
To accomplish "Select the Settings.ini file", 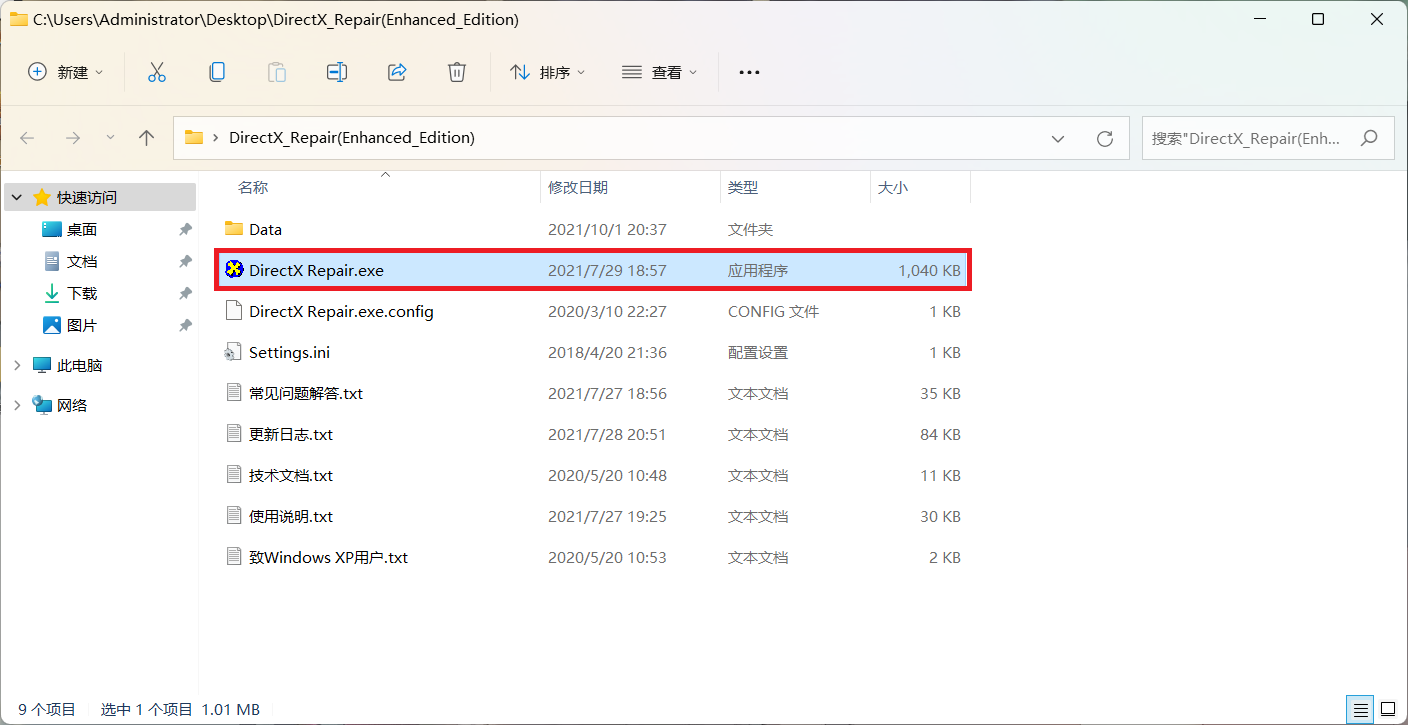I will (x=289, y=353).
